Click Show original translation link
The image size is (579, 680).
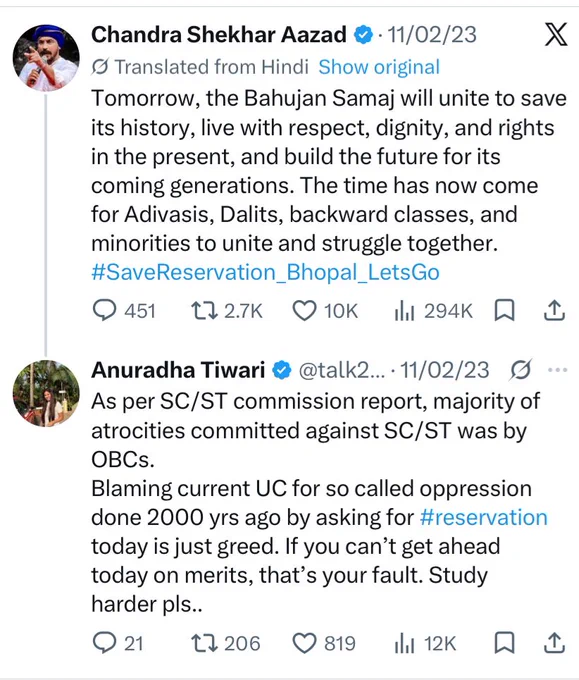pyautogui.click(x=379, y=67)
